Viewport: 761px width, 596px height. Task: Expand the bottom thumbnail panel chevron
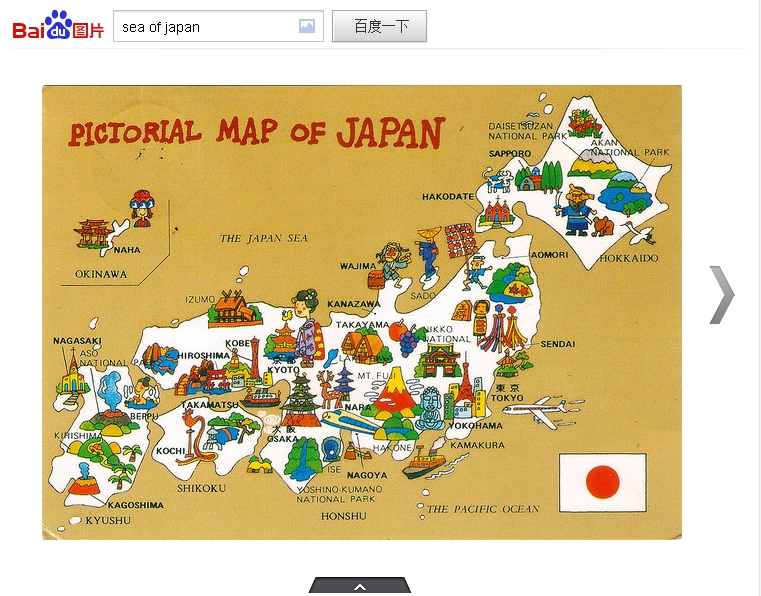coord(359,586)
